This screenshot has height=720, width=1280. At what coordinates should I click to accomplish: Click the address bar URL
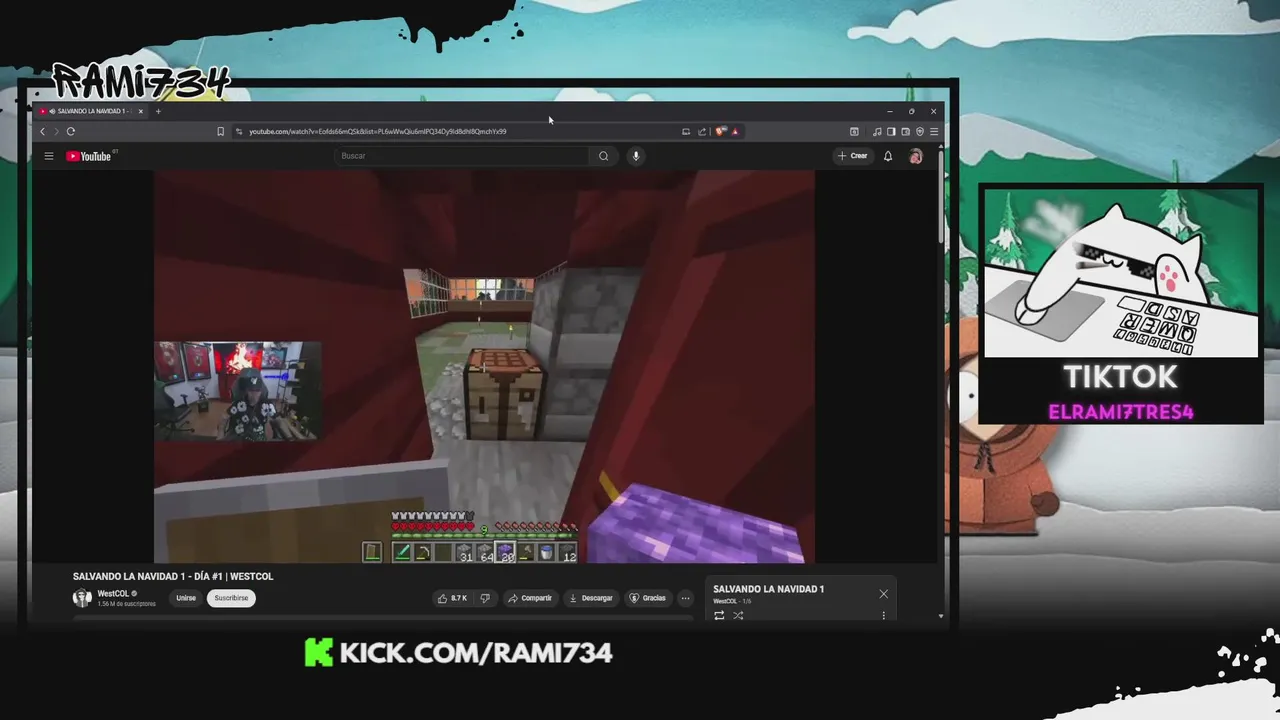click(x=377, y=131)
